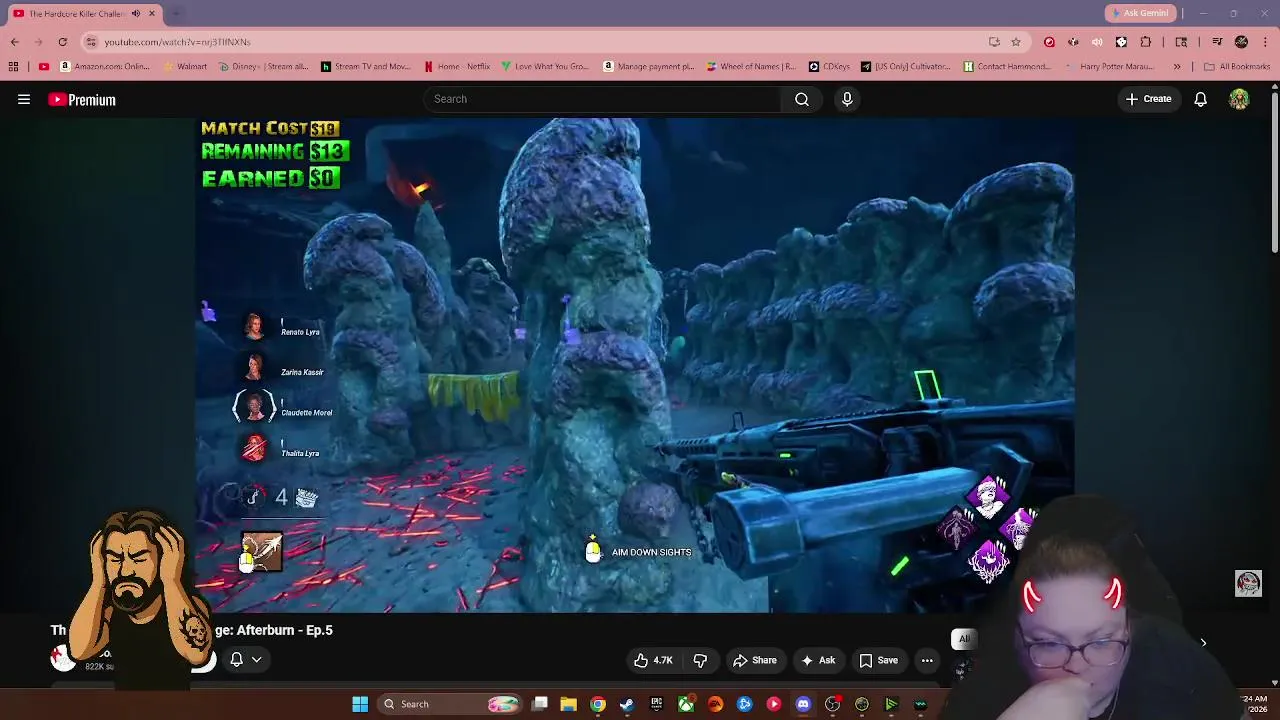Click the video player to pause
This screenshot has height=720, width=1280.
tap(635, 365)
